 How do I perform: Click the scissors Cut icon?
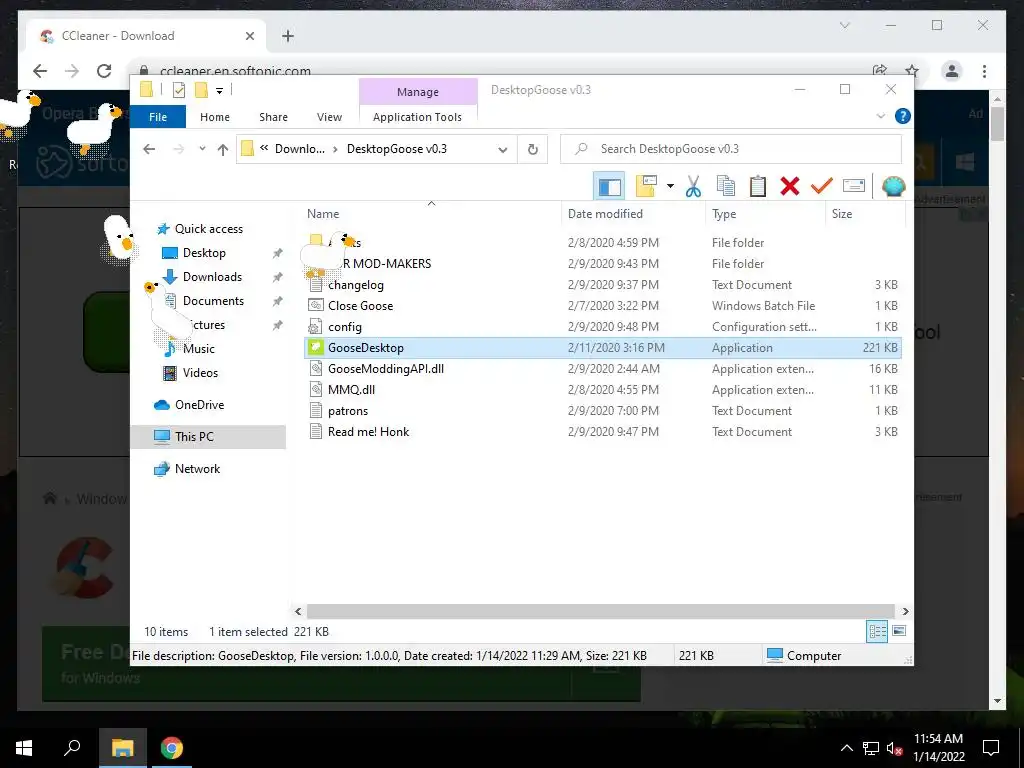(693, 186)
